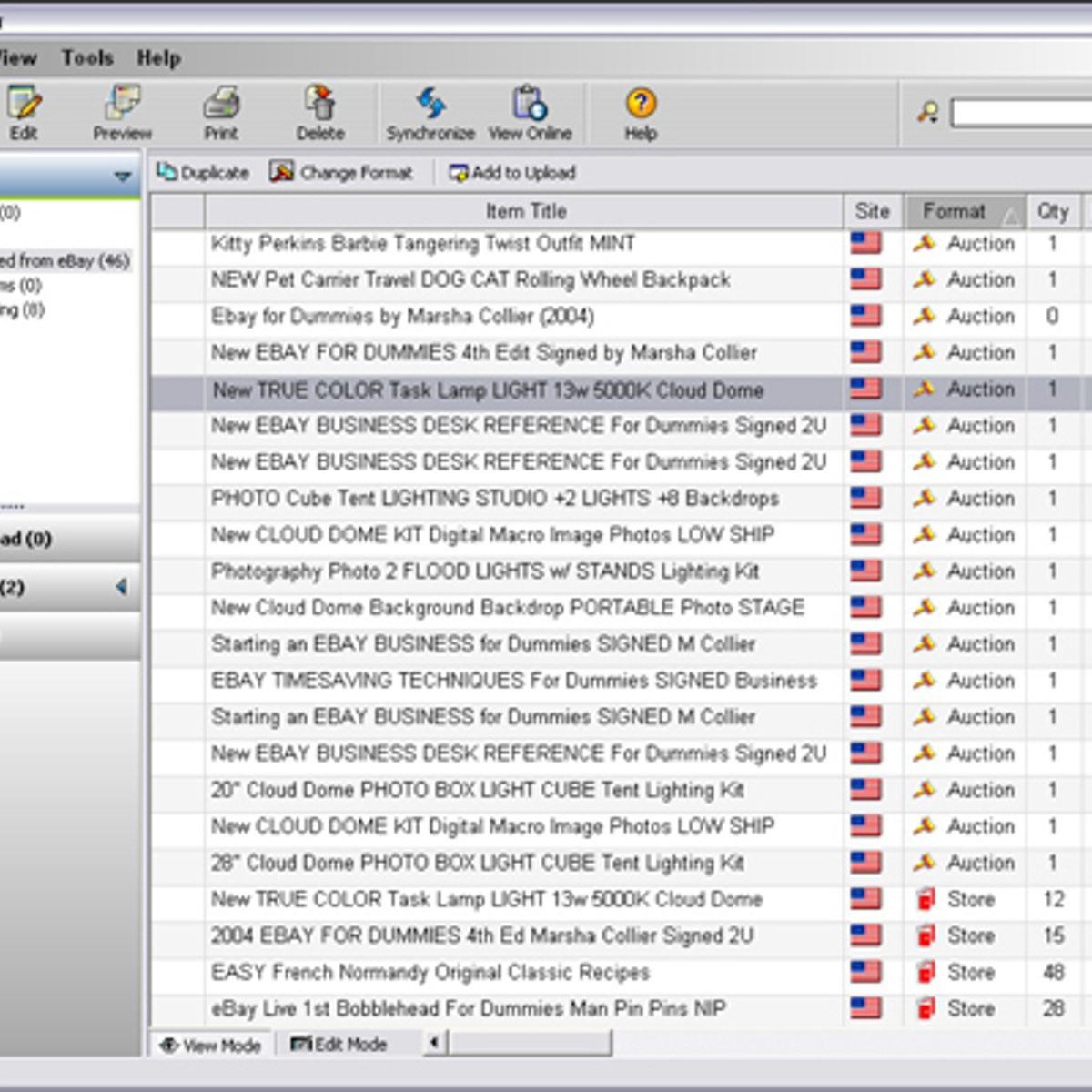Screen dimensions: 1092x1092
Task: Open Preview from the toolbar
Action: click(122, 113)
